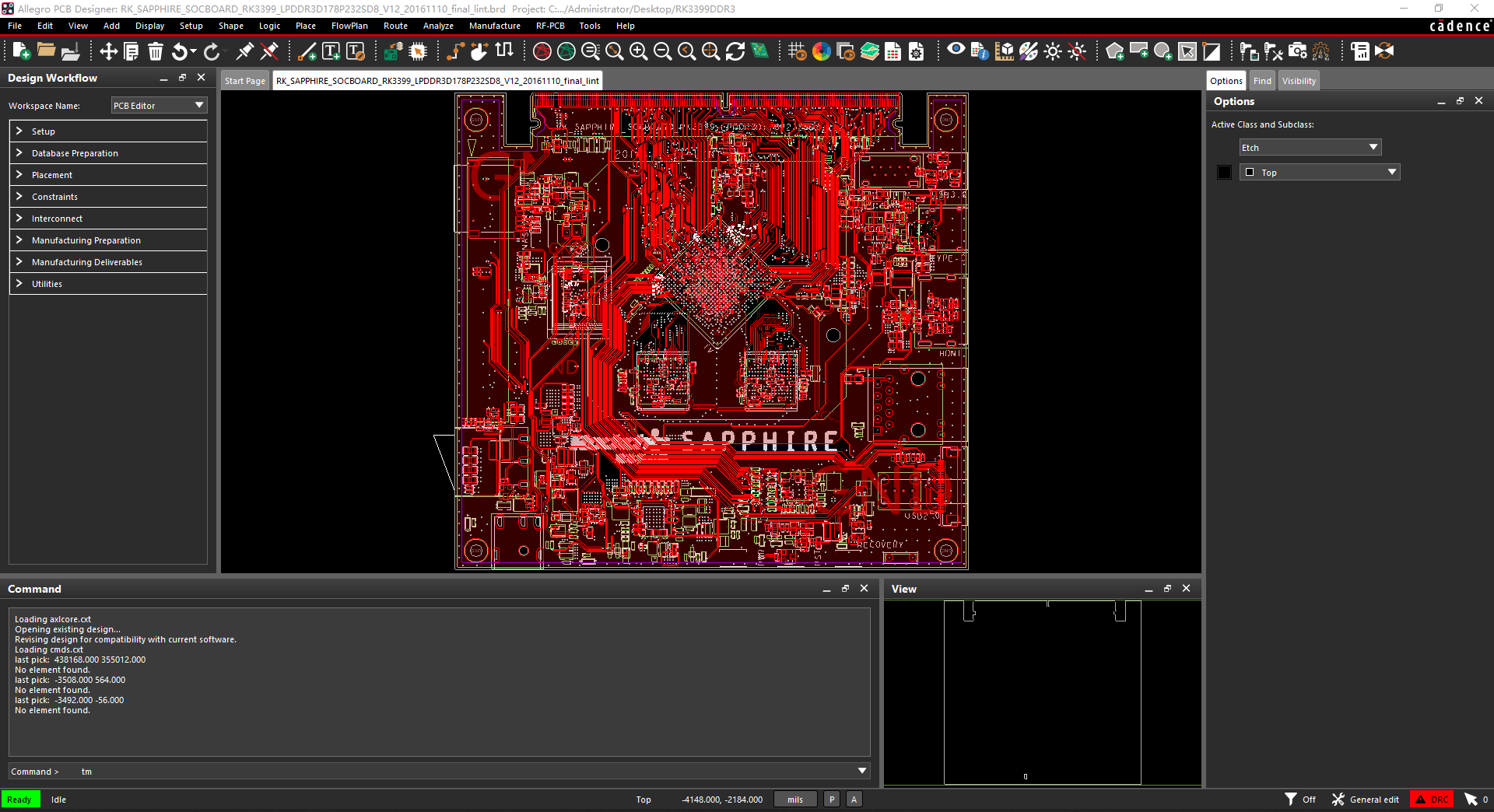This screenshot has height=812, width=1494.
Task: Click the Add Circle shape icon
Action: tap(1163, 51)
